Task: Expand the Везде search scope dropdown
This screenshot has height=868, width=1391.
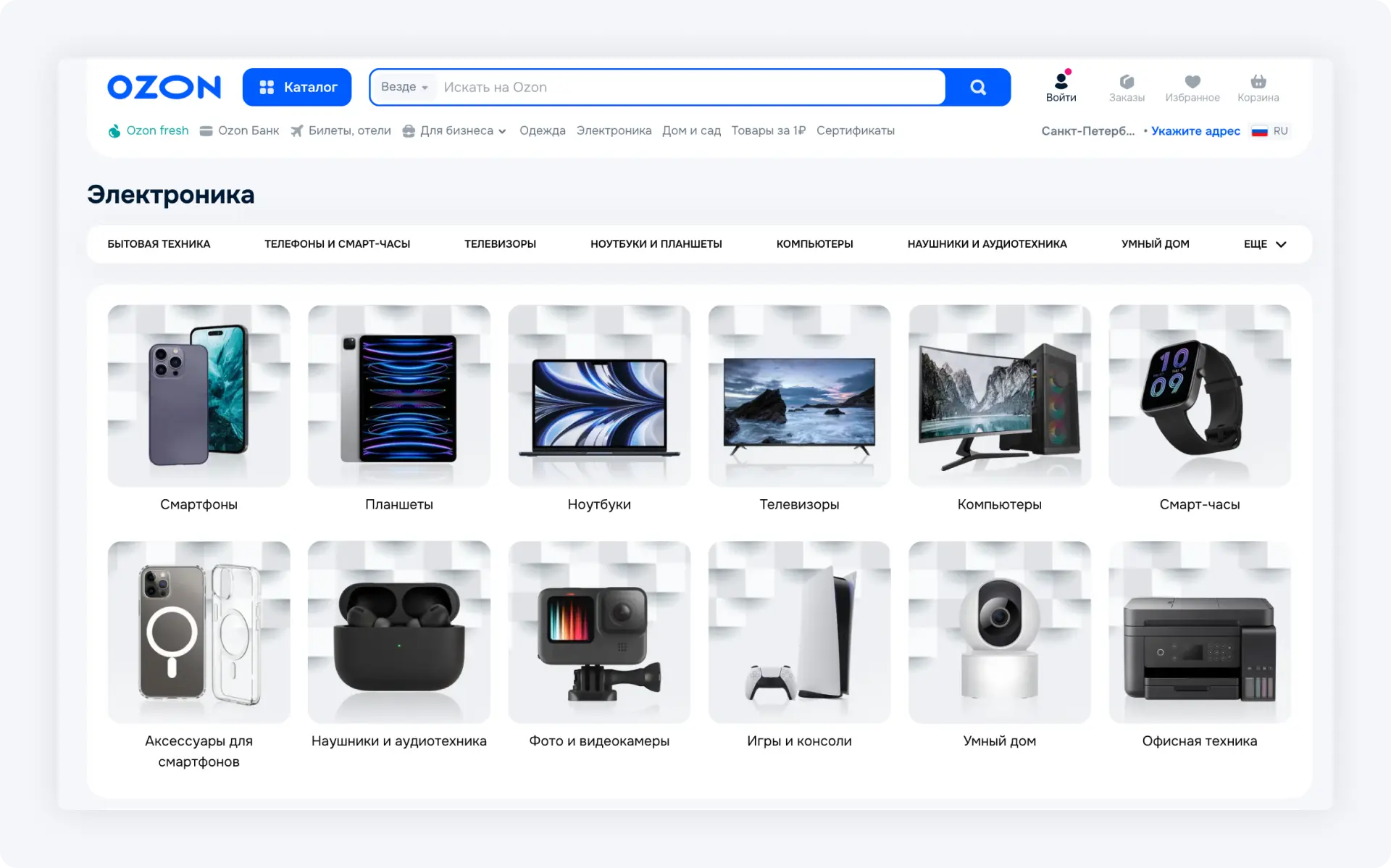Action: (404, 87)
